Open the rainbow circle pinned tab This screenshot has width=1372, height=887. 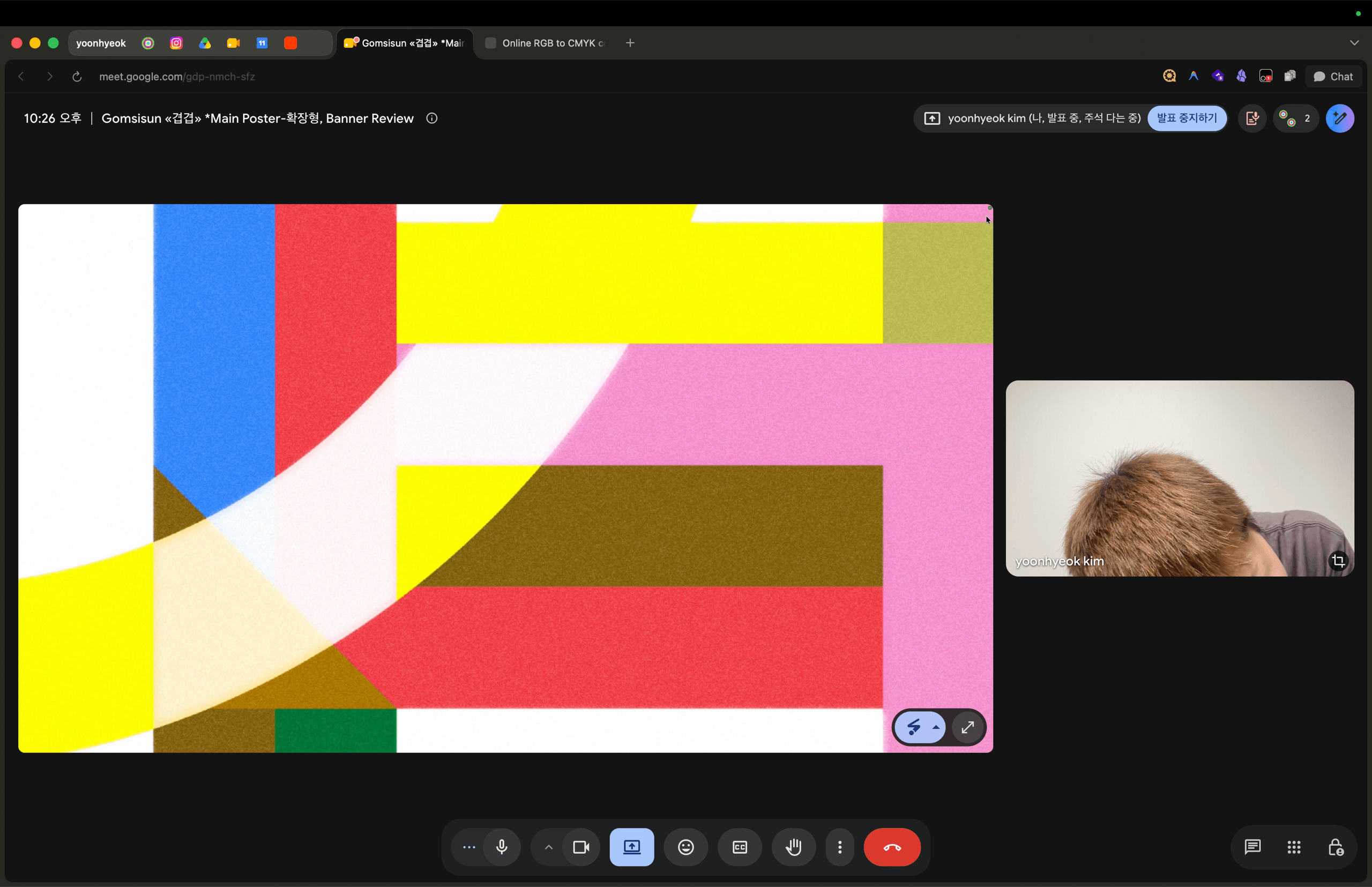pyautogui.click(x=148, y=43)
